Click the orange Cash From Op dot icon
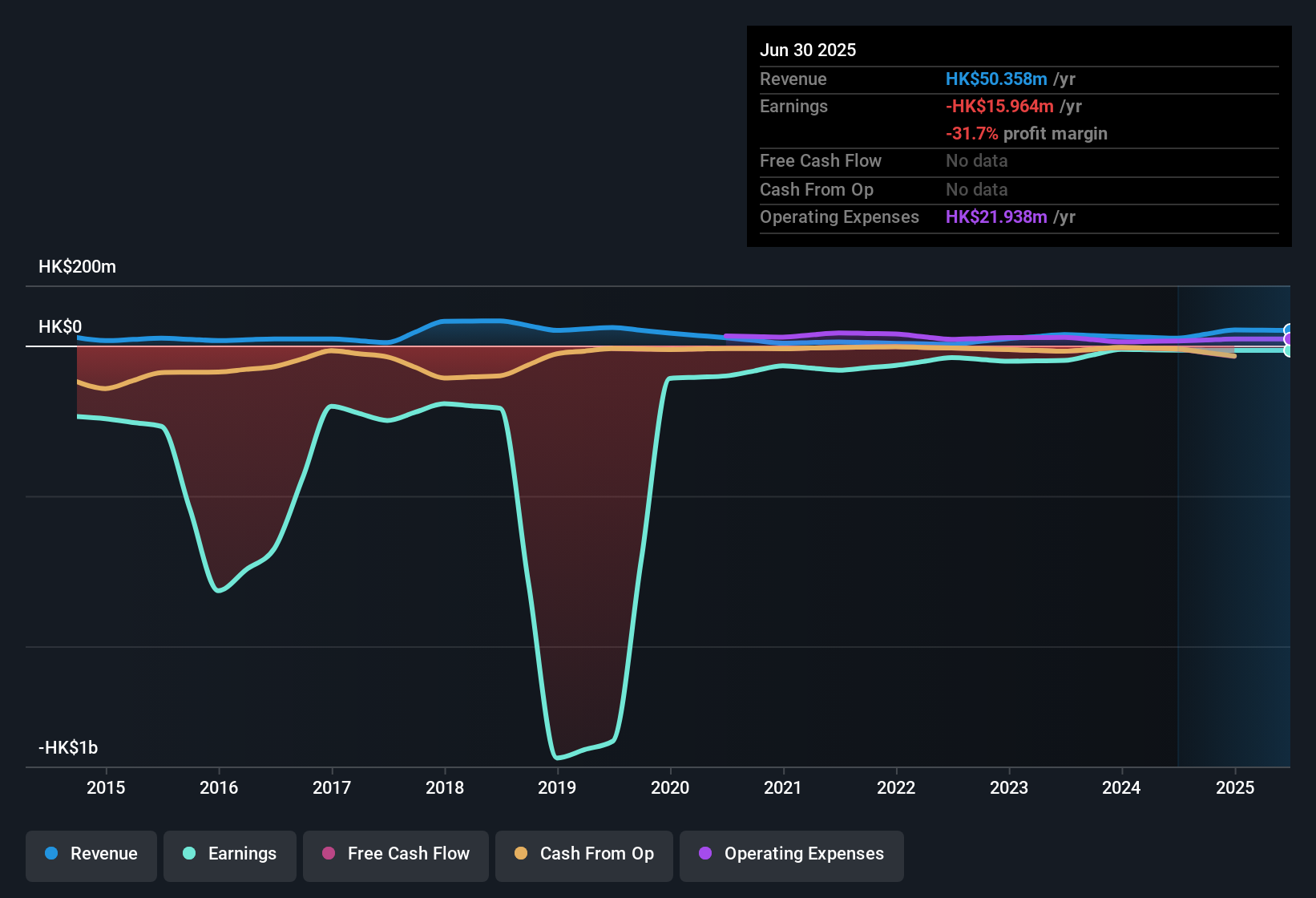This screenshot has width=1316, height=898. click(x=521, y=854)
